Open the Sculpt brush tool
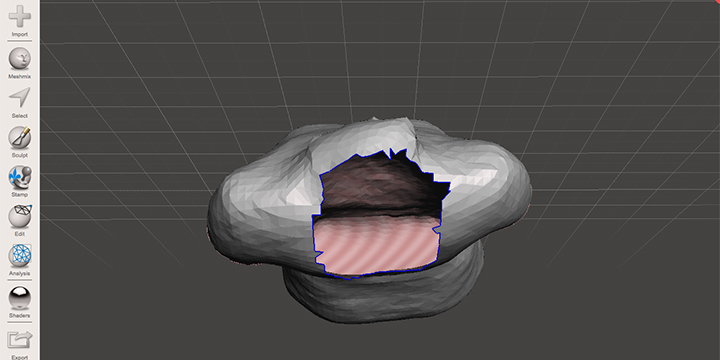Viewport: 720px width, 360px height. [x=20, y=141]
